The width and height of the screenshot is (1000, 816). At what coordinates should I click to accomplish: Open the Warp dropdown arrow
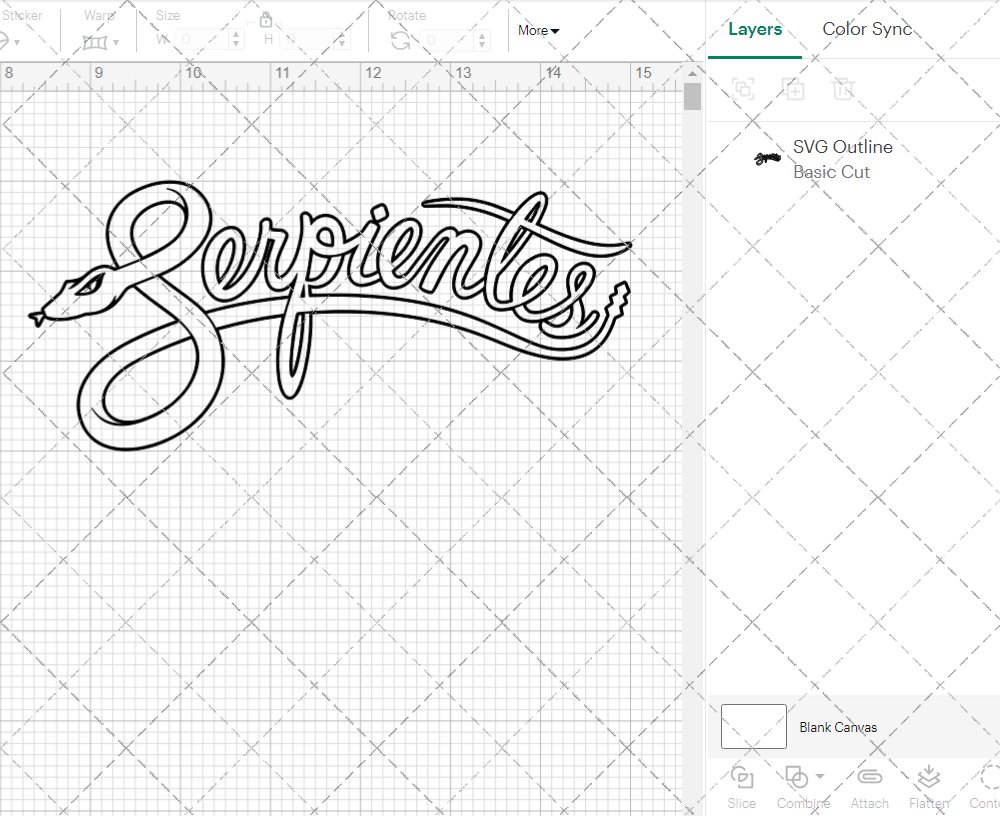click(117, 44)
